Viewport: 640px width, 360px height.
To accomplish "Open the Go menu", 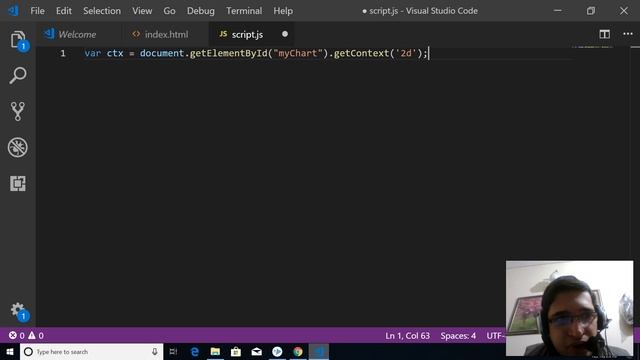I will [x=169, y=11].
